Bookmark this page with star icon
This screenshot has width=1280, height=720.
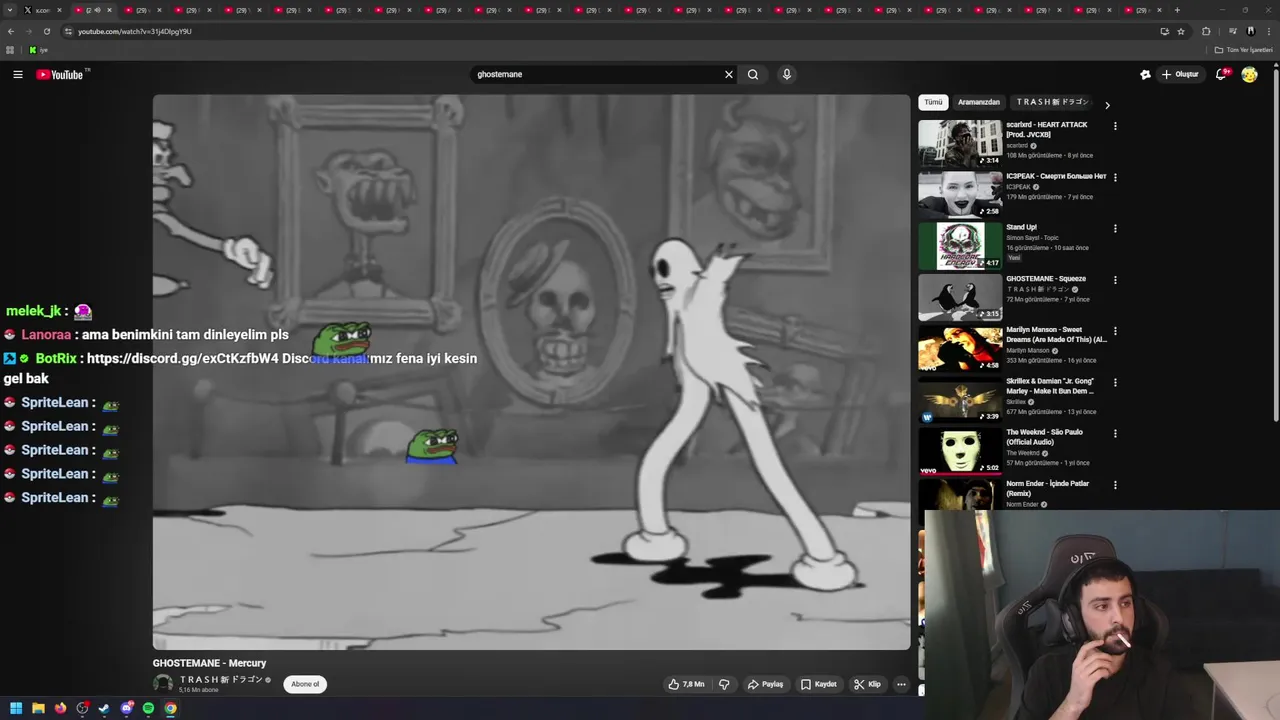1181,31
